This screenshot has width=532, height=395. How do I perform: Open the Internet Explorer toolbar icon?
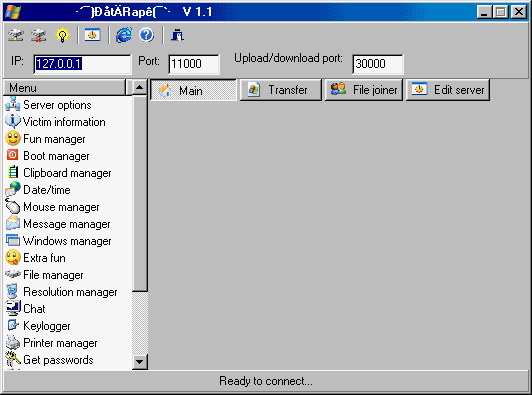(124, 35)
